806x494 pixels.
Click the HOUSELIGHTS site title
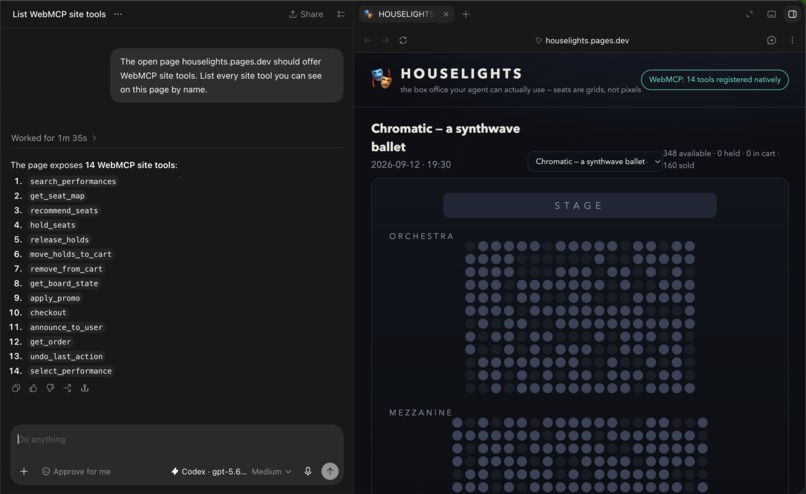click(x=461, y=74)
